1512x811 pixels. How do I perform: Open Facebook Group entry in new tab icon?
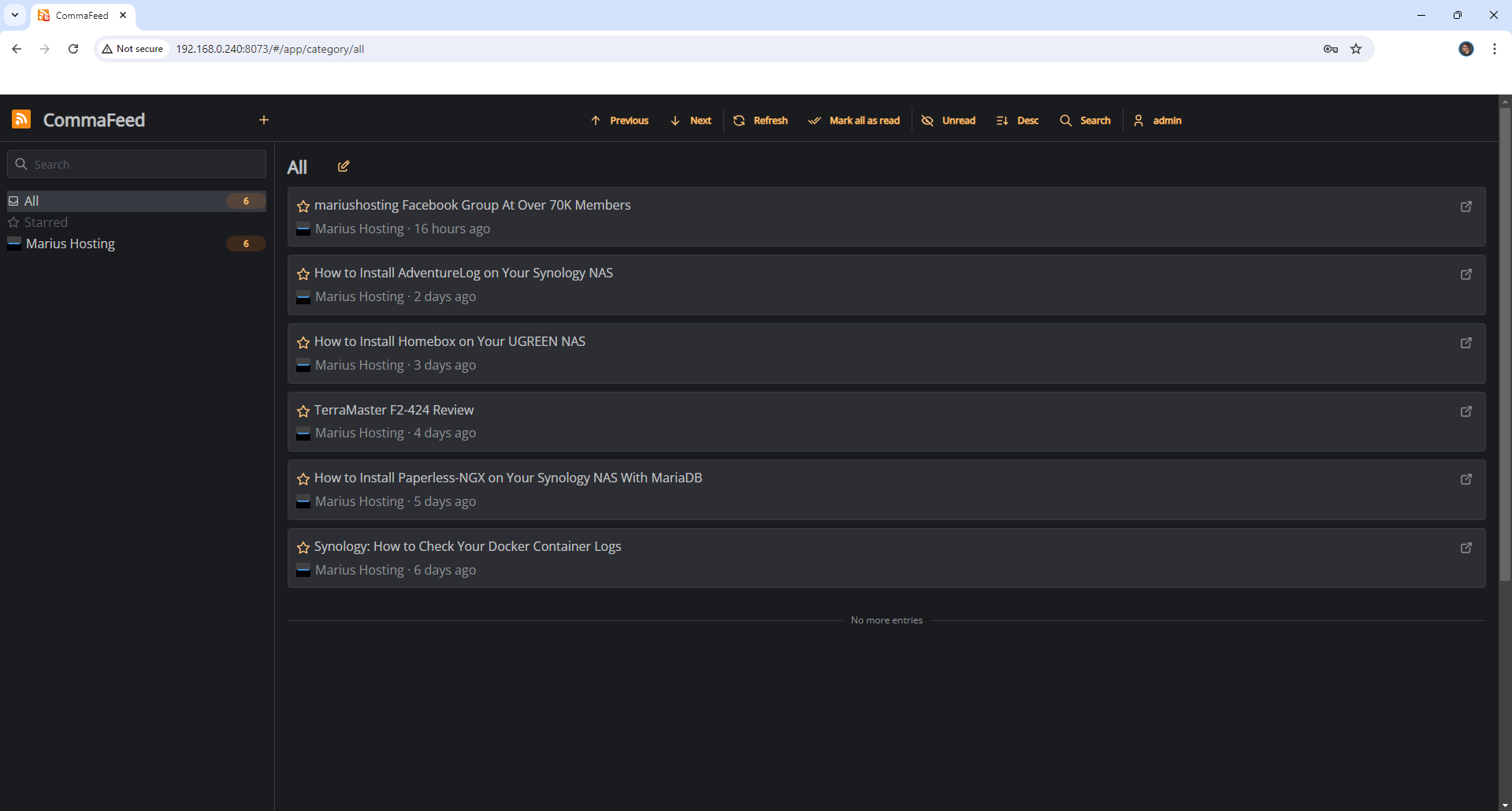(x=1466, y=206)
